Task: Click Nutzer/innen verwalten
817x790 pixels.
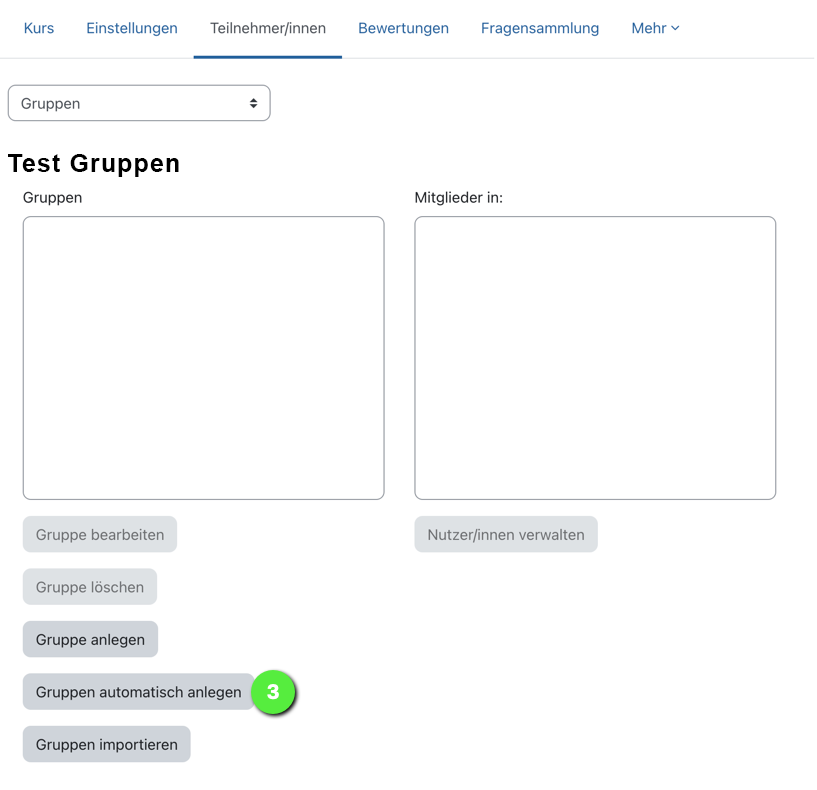Action: tap(505, 534)
